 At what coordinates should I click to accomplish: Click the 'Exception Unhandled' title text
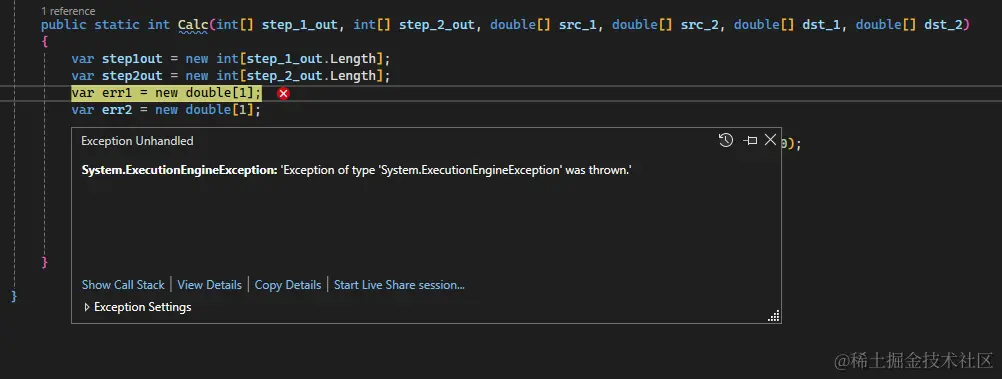point(137,141)
